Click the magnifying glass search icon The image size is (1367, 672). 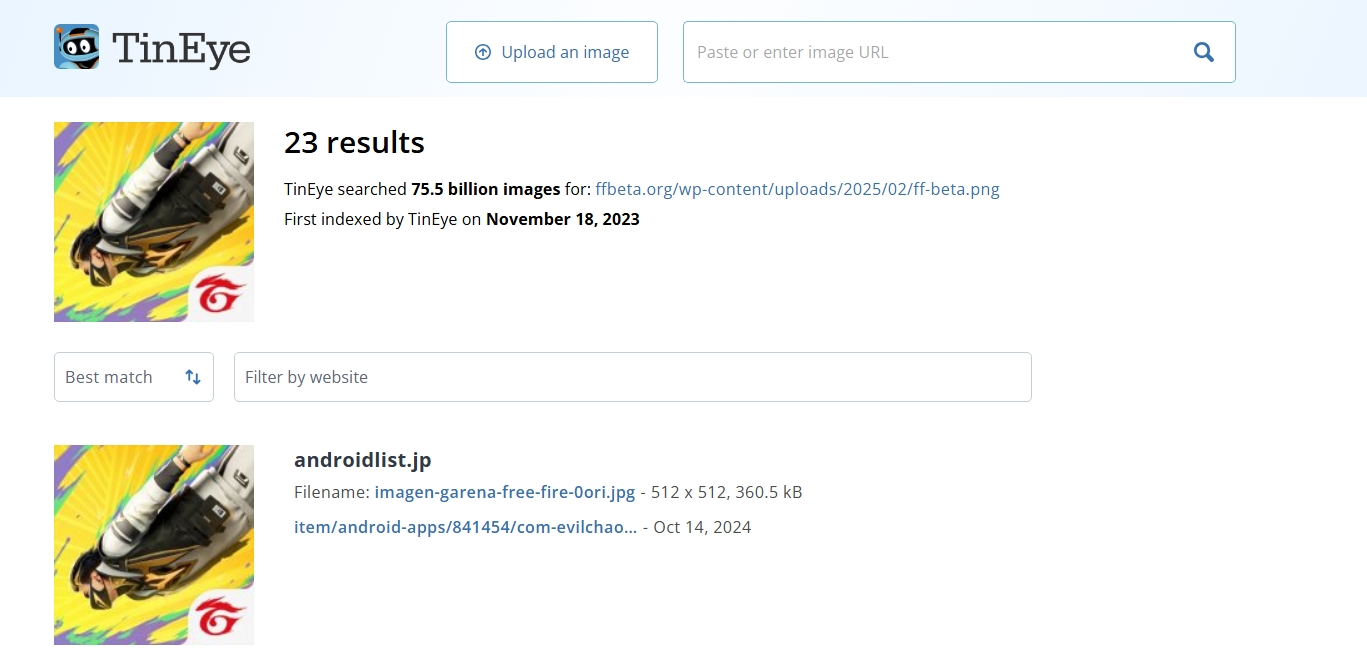pos(1204,52)
